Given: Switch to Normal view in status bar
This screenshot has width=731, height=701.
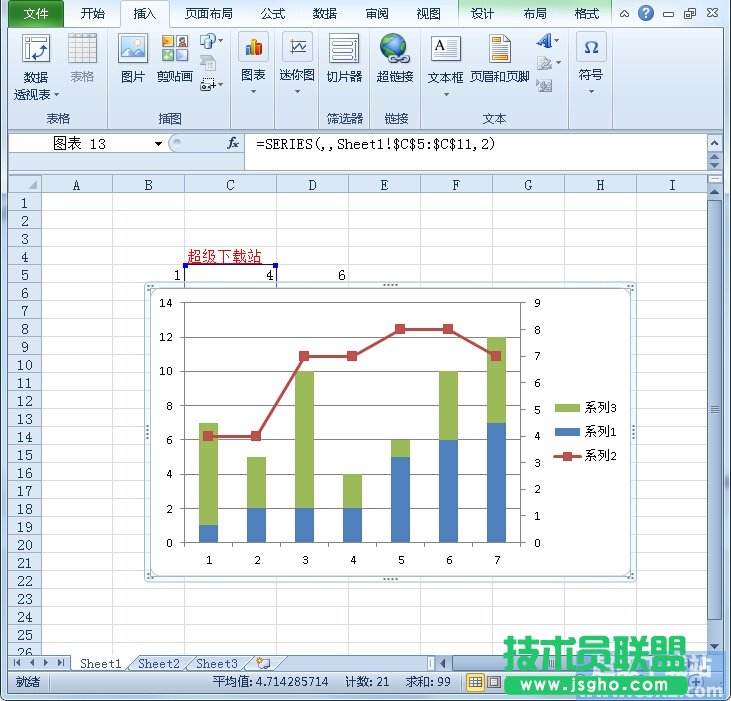Looking at the screenshot, I should point(475,682).
